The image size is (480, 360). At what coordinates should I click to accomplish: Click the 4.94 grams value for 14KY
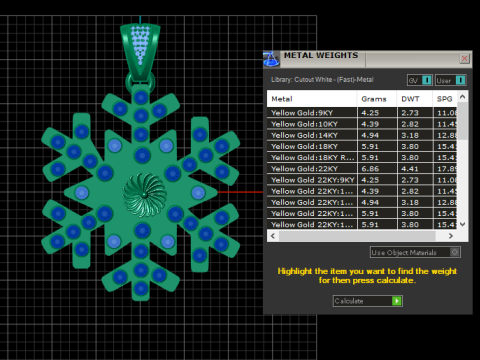tap(377, 135)
